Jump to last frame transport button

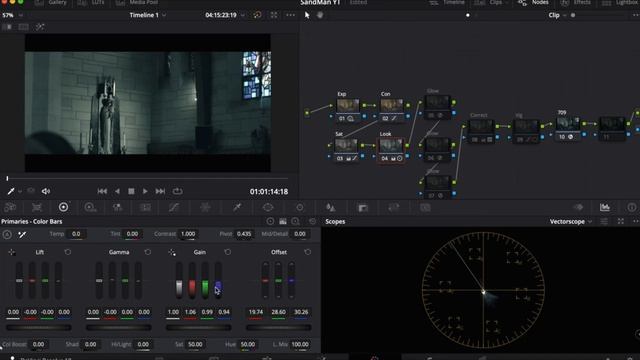coord(160,191)
